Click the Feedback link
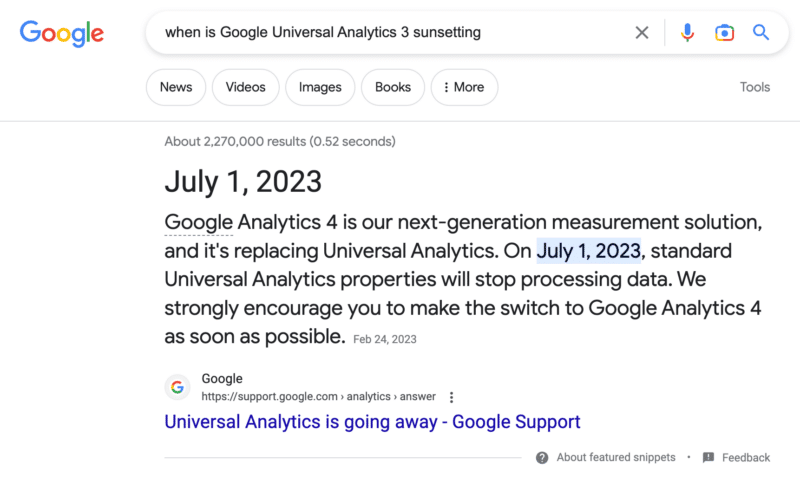Image resolution: width=800 pixels, height=481 pixels. pyautogui.click(x=746, y=458)
